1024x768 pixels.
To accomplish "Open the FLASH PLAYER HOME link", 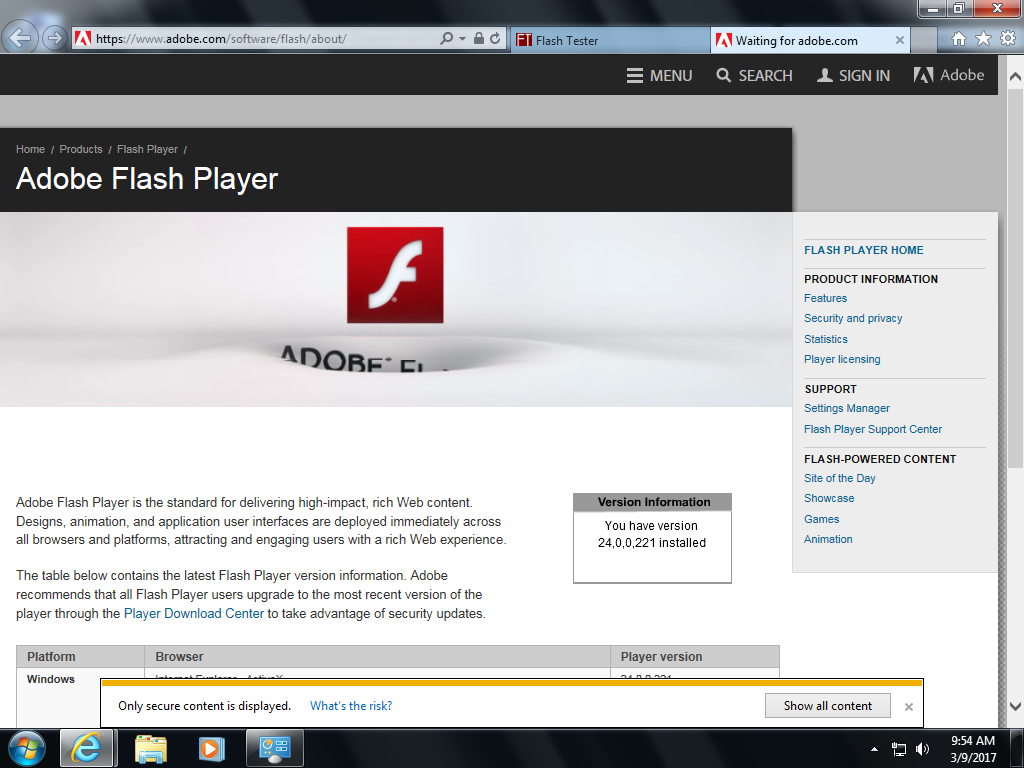I will click(863, 250).
